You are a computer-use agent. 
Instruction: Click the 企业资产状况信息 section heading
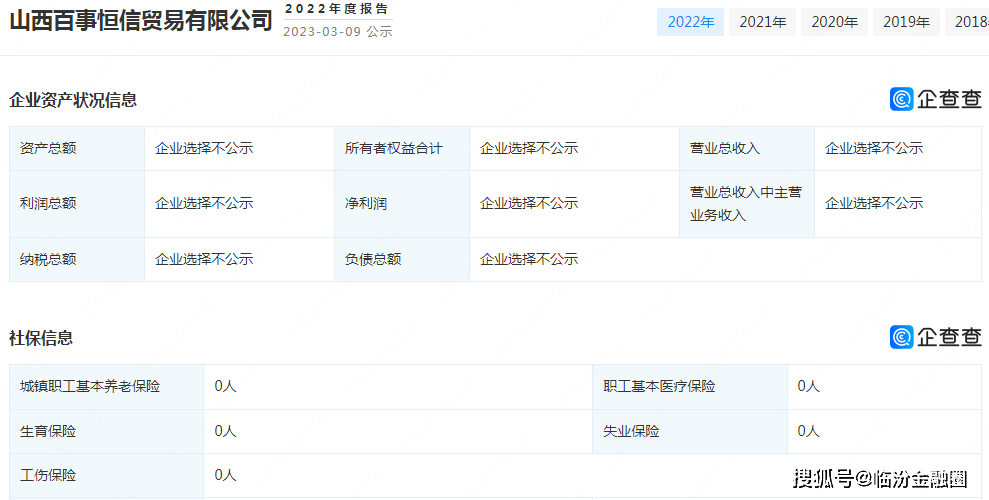73,100
